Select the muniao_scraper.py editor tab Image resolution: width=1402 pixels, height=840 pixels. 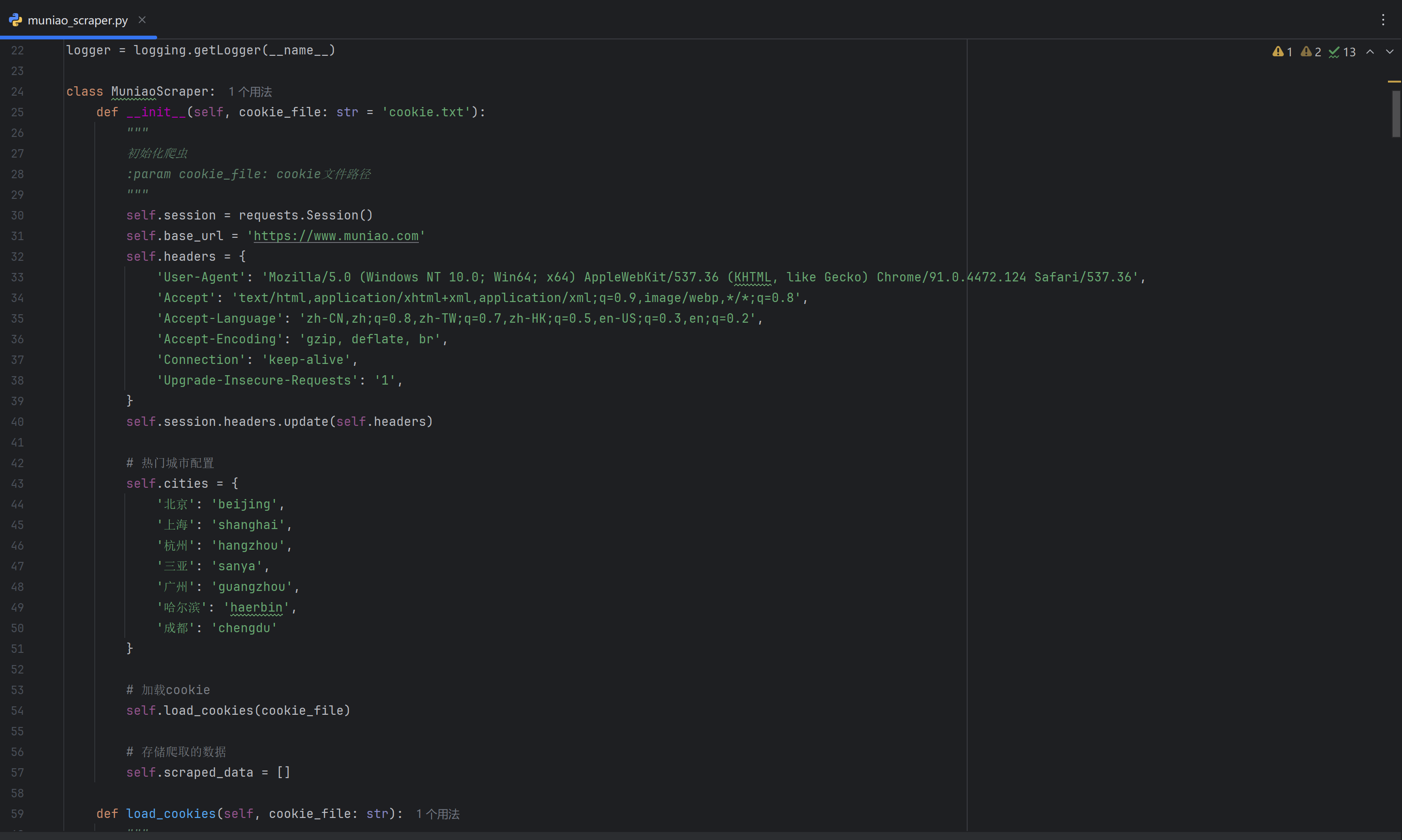(77, 20)
